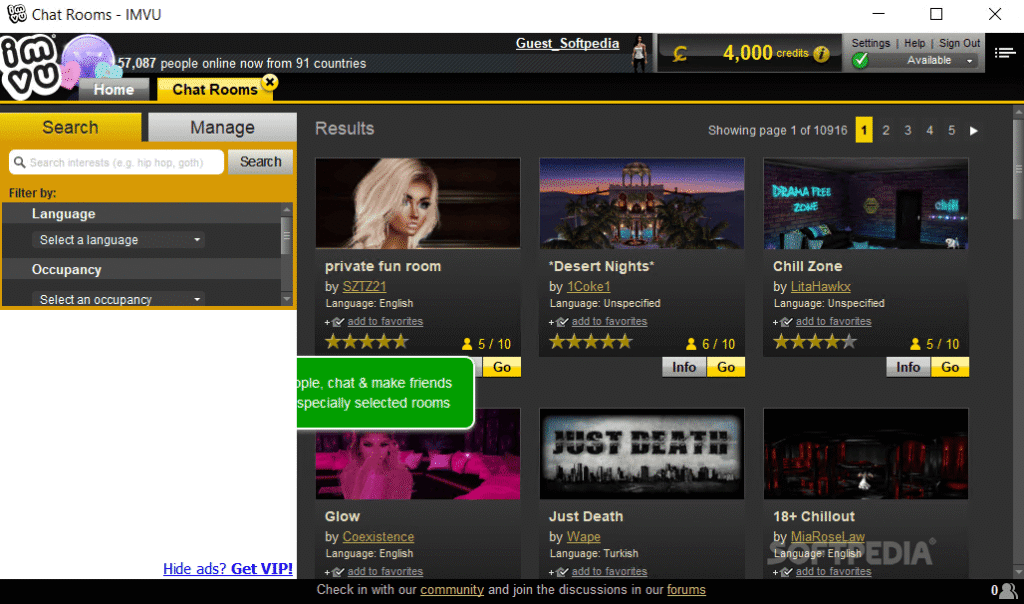Viewport: 1024px width, 604px height.
Task: Go to results page 3
Action: pos(908,131)
